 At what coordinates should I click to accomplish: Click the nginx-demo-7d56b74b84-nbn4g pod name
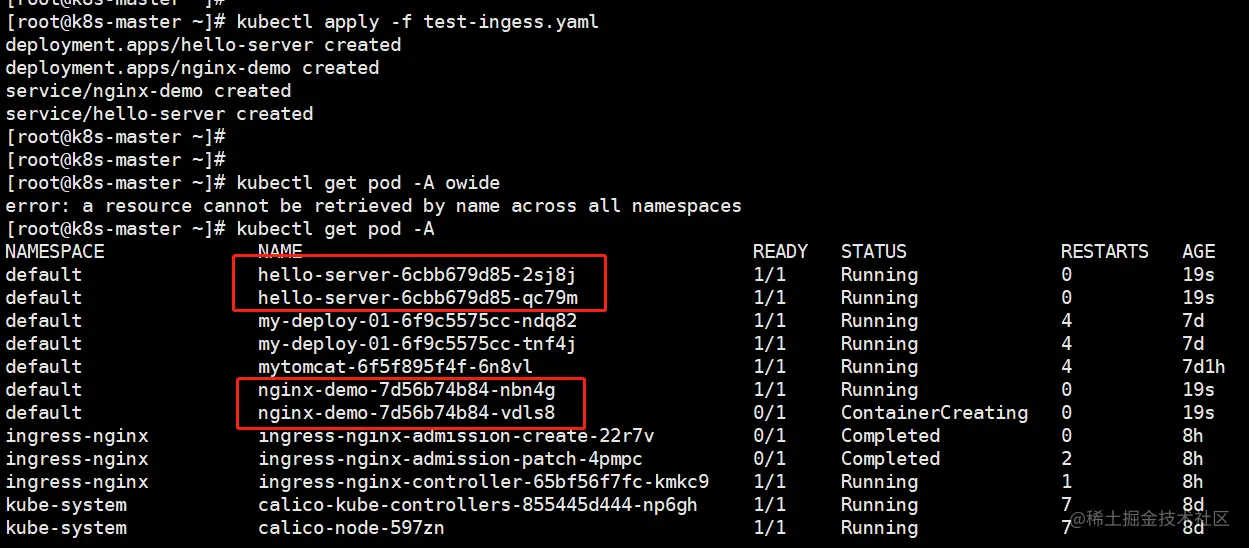(406, 390)
